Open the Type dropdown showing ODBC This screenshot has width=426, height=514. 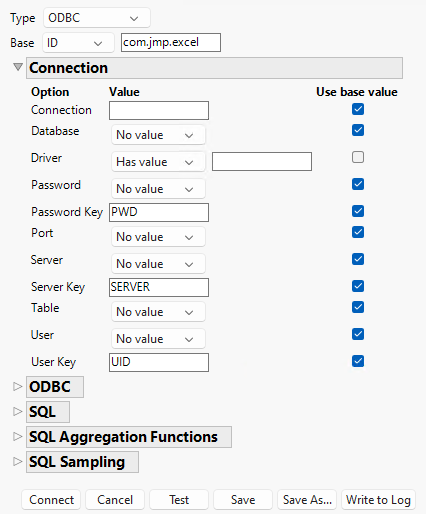click(97, 18)
